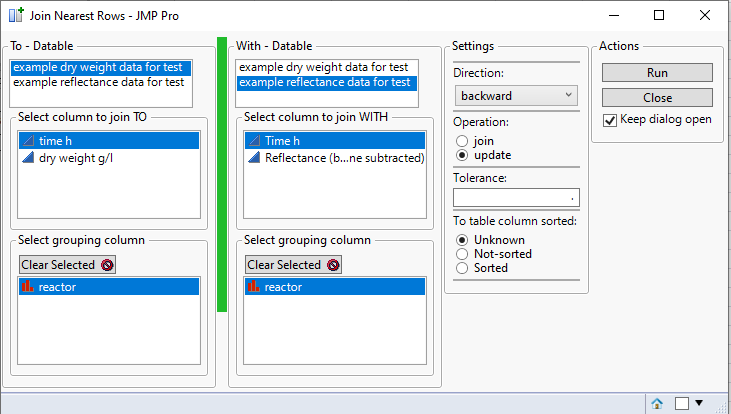
Task: Toggle the 'Keep dialog open' checkbox
Action: (610, 119)
